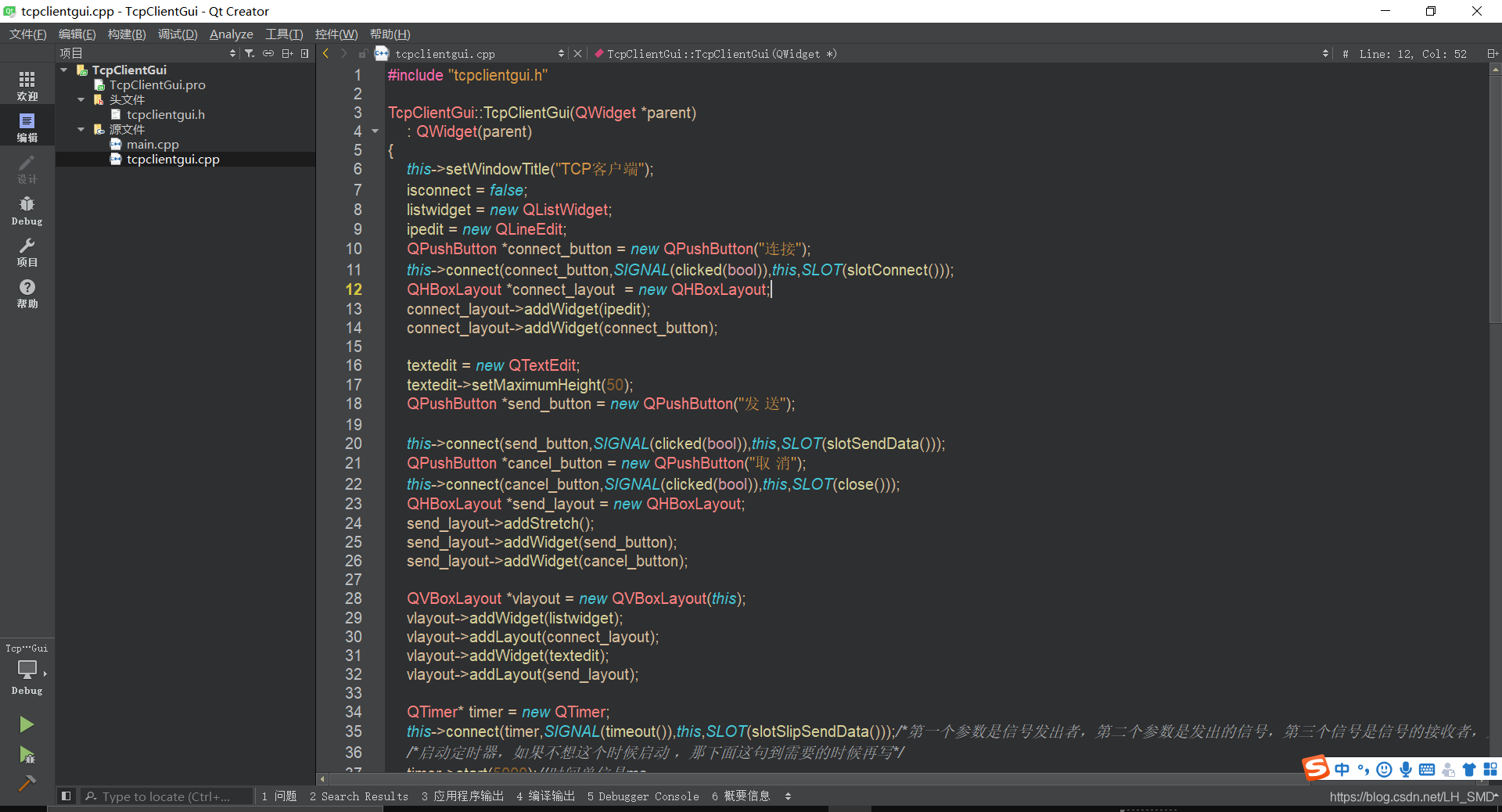Viewport: 1502px width, 812px height.
Task: Open the 控件(W) menu
Action: tap(336, 34)
